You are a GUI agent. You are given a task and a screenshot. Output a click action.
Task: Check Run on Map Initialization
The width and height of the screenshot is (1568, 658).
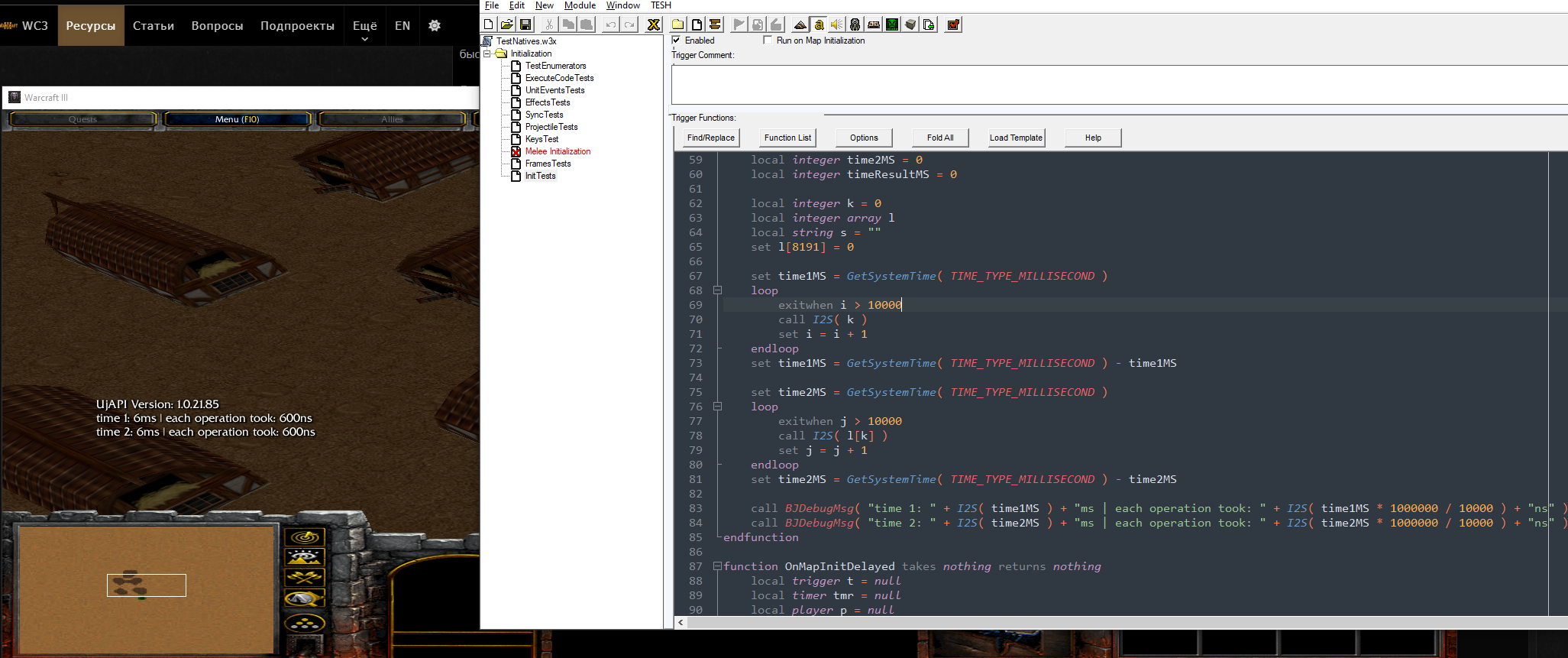768,41
